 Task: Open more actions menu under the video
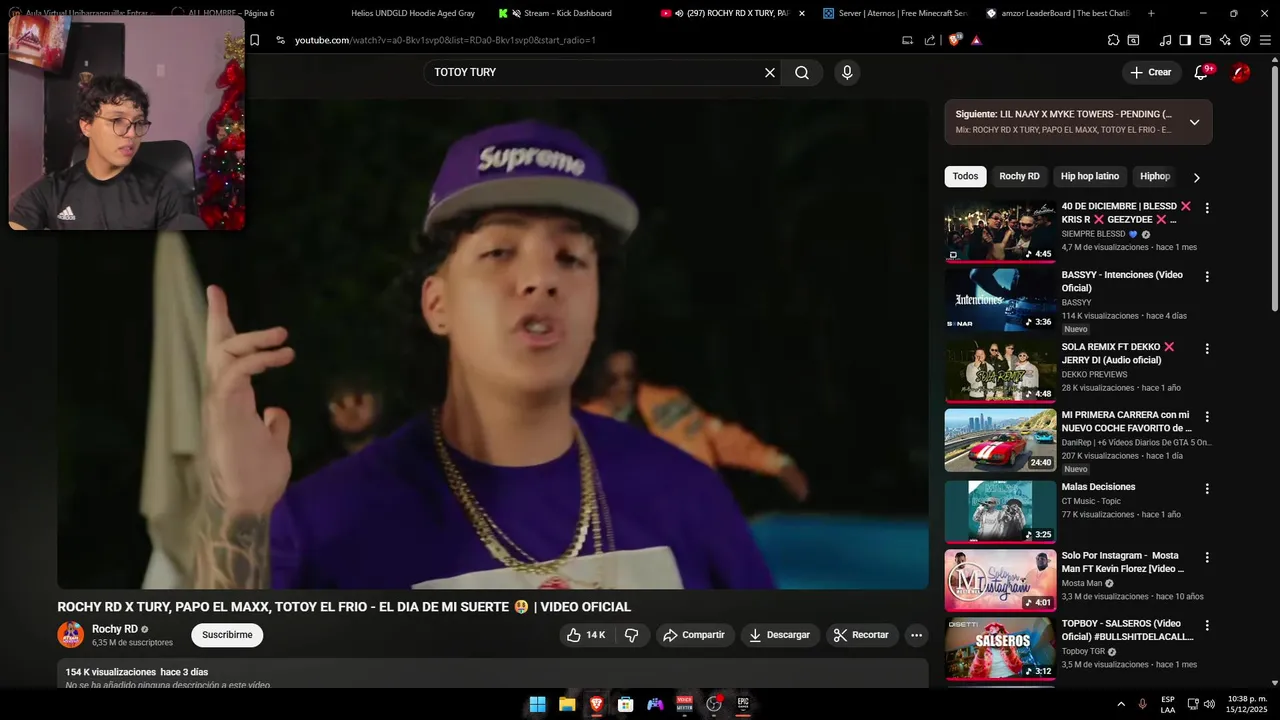pos(916,635)
